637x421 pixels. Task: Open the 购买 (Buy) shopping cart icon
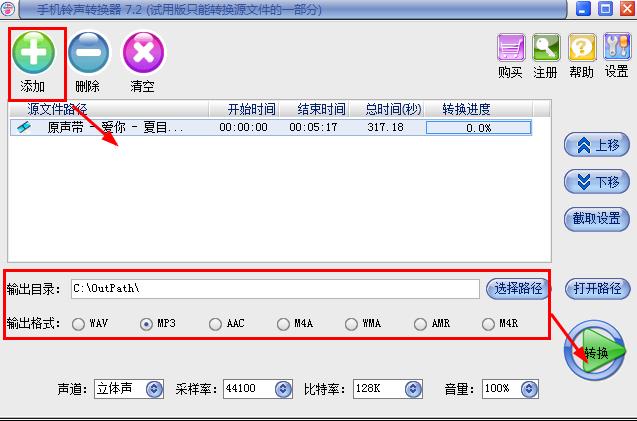[511, 48]
